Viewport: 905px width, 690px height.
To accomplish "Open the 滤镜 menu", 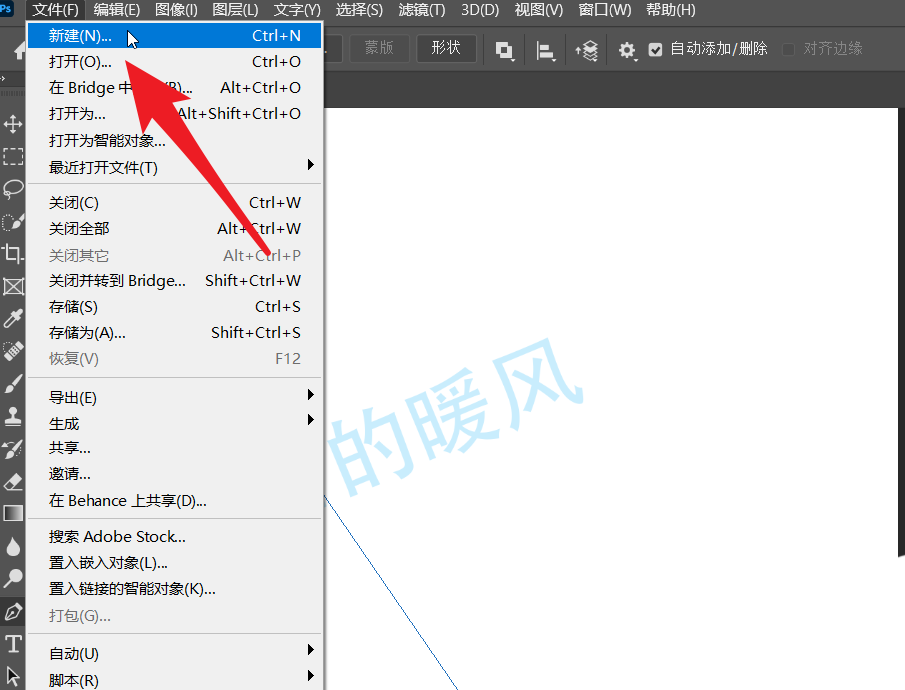I will 421,10.
